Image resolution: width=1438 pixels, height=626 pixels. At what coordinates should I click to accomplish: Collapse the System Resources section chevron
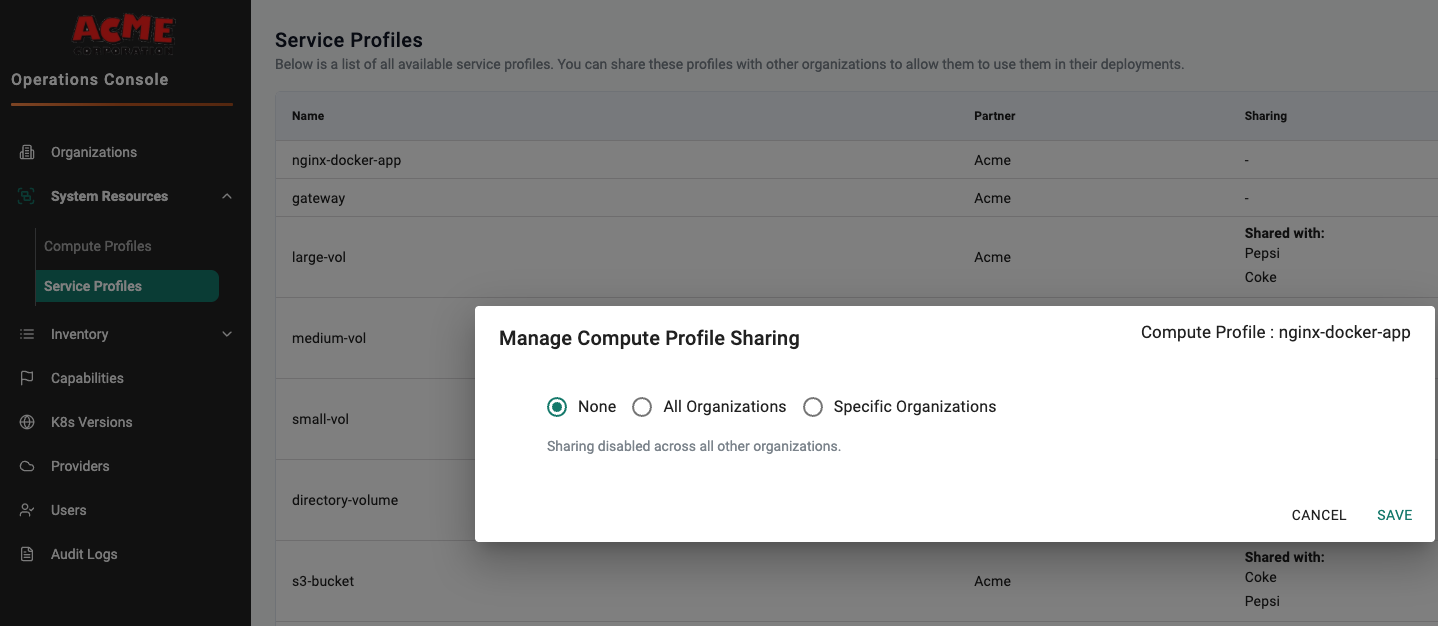(x=227, y=196)
